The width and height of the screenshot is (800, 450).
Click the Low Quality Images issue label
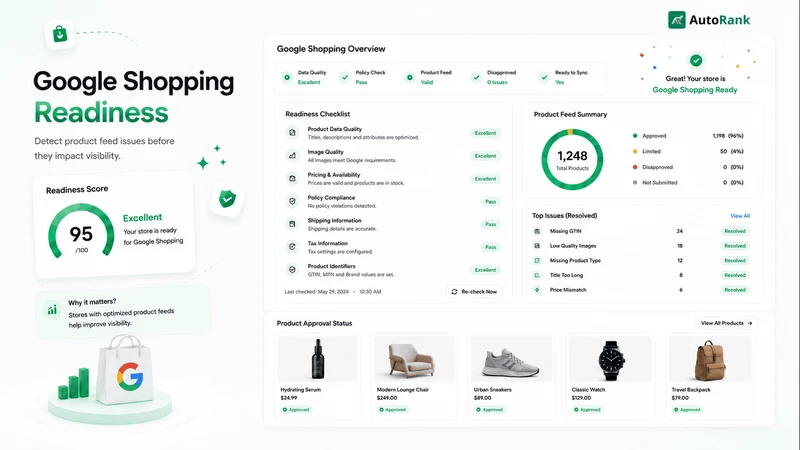coord(573,246)
